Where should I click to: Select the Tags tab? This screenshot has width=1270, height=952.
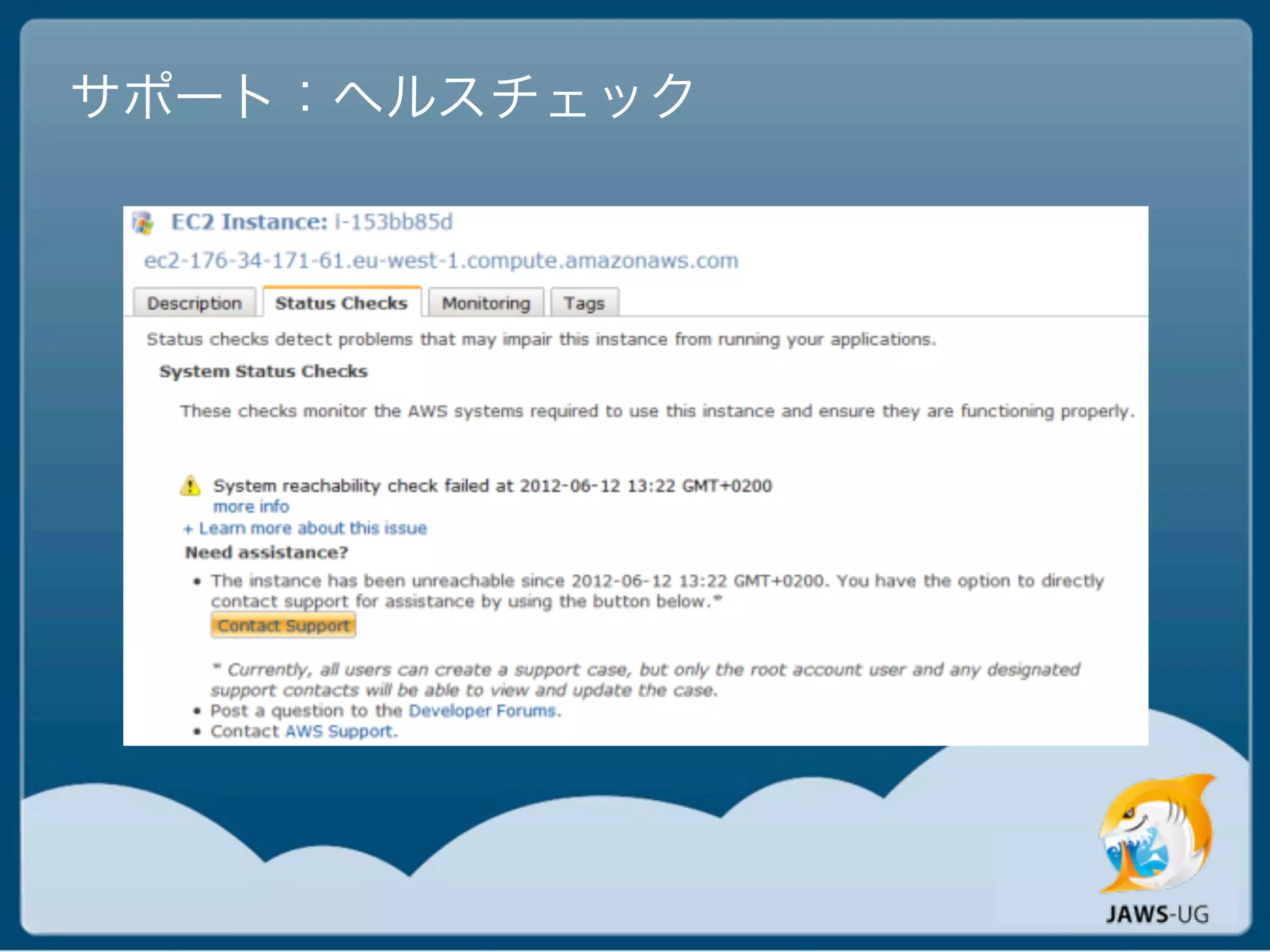pyautogui.click(x=584, y=303)
